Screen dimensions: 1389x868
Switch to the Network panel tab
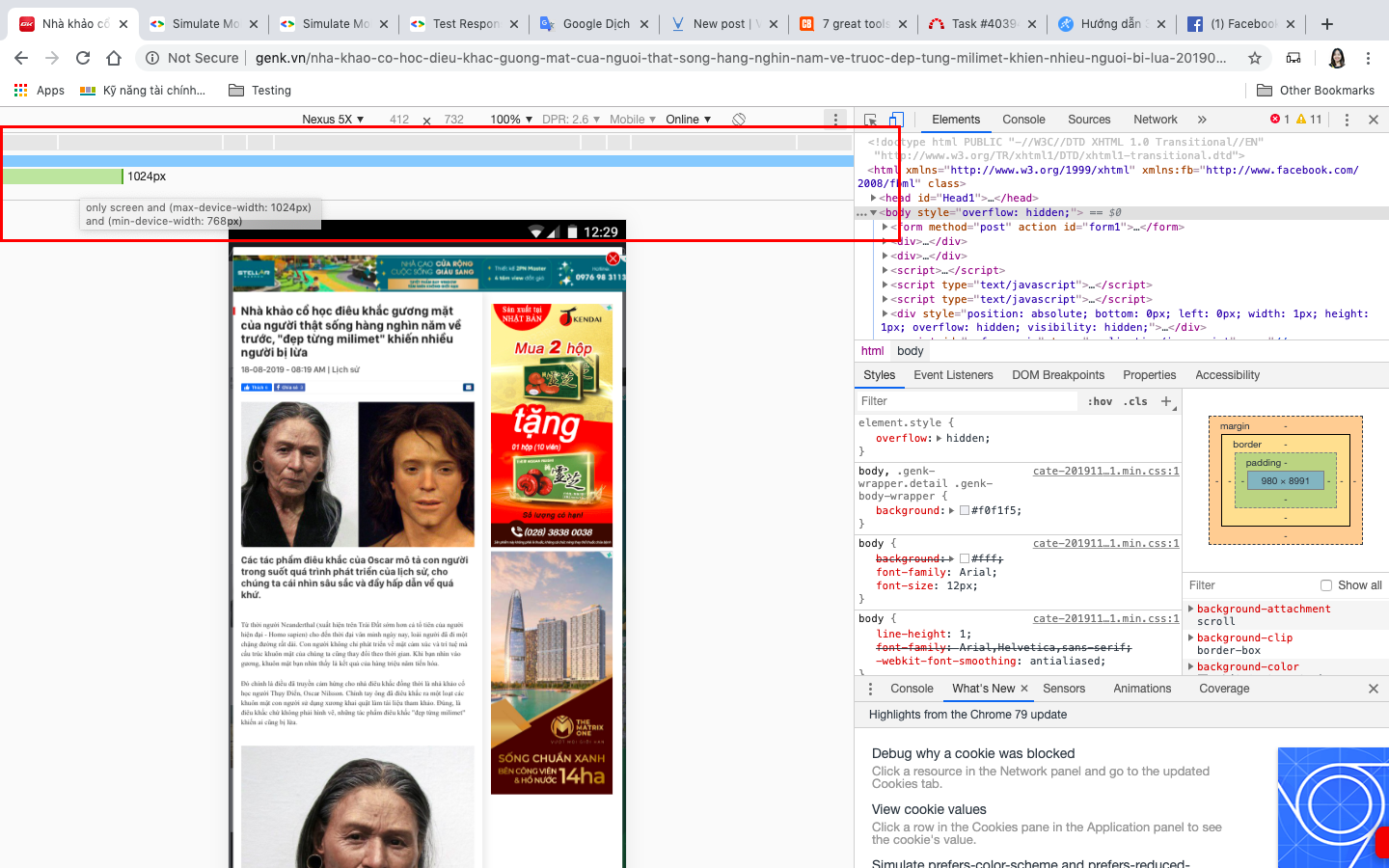pyautogui.click(x=1156, y=120)
